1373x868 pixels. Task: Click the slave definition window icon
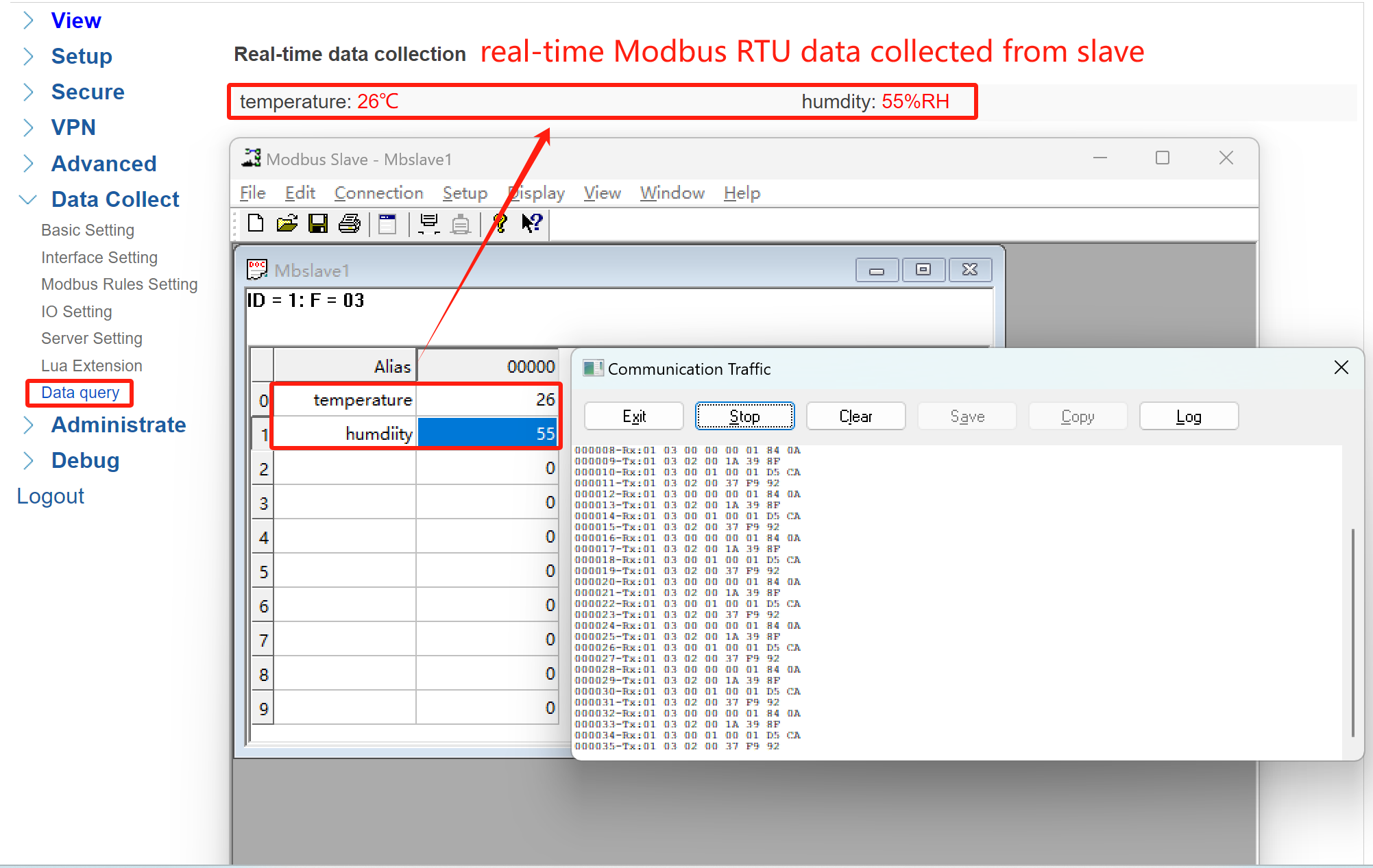[x=387, y=223]
